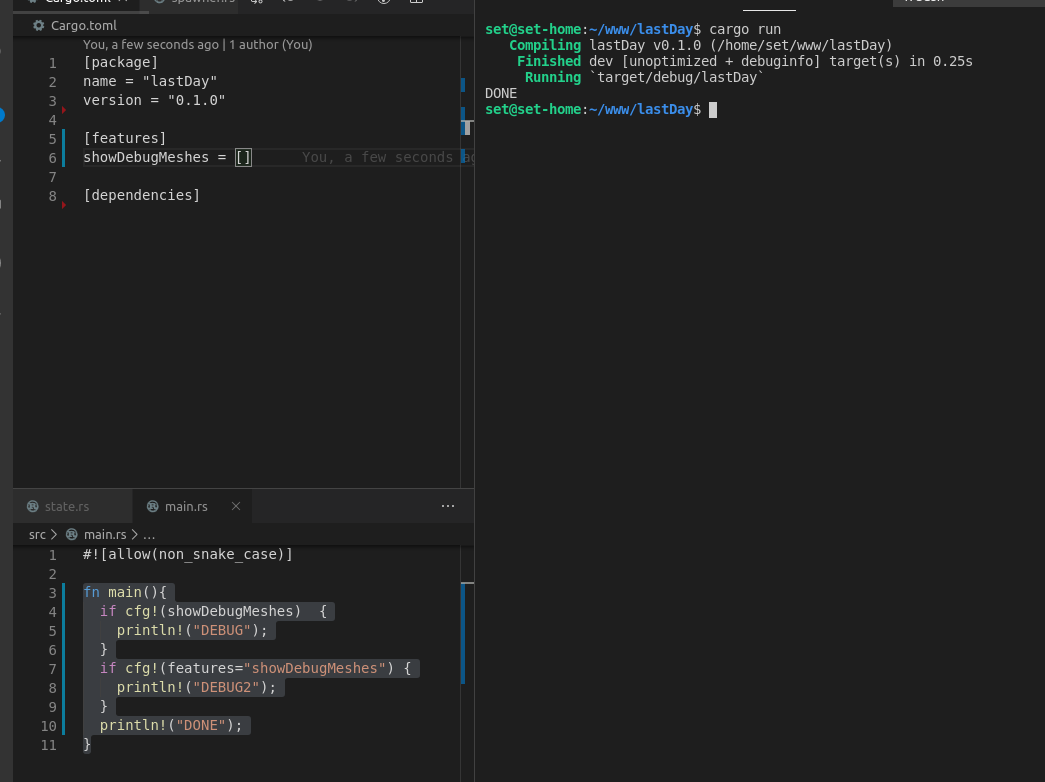The image size is (1045, 782).
Task: Place cursor on the [package] line
Action: [121, 62]
